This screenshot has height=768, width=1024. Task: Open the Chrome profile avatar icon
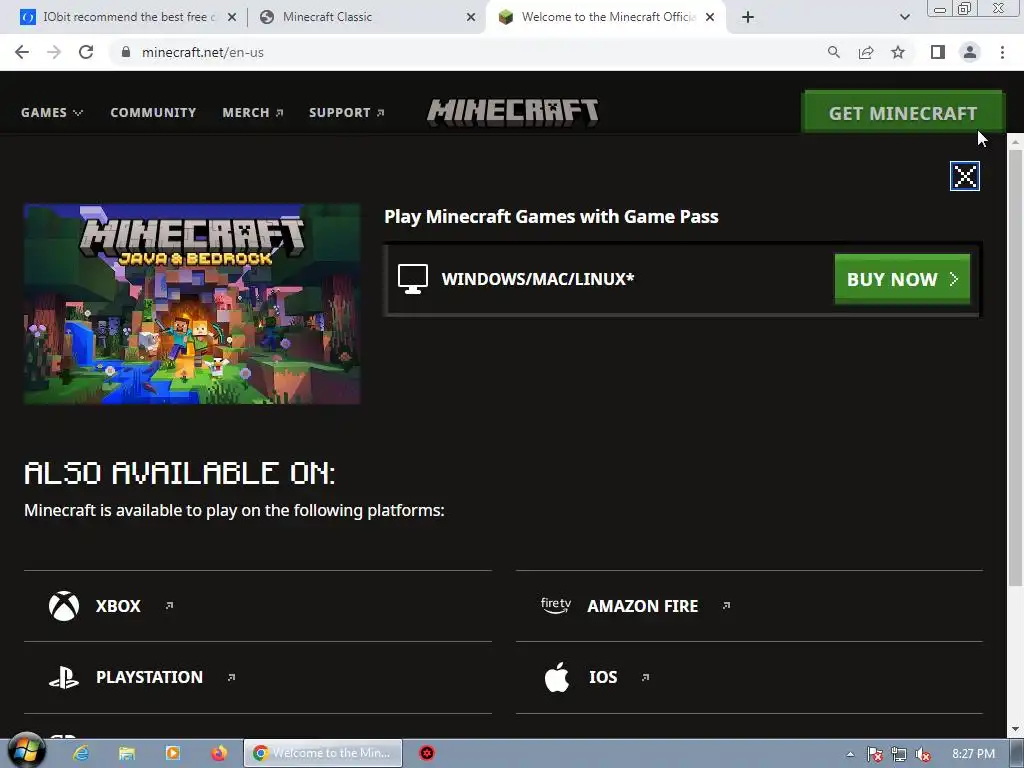point(970,52)
